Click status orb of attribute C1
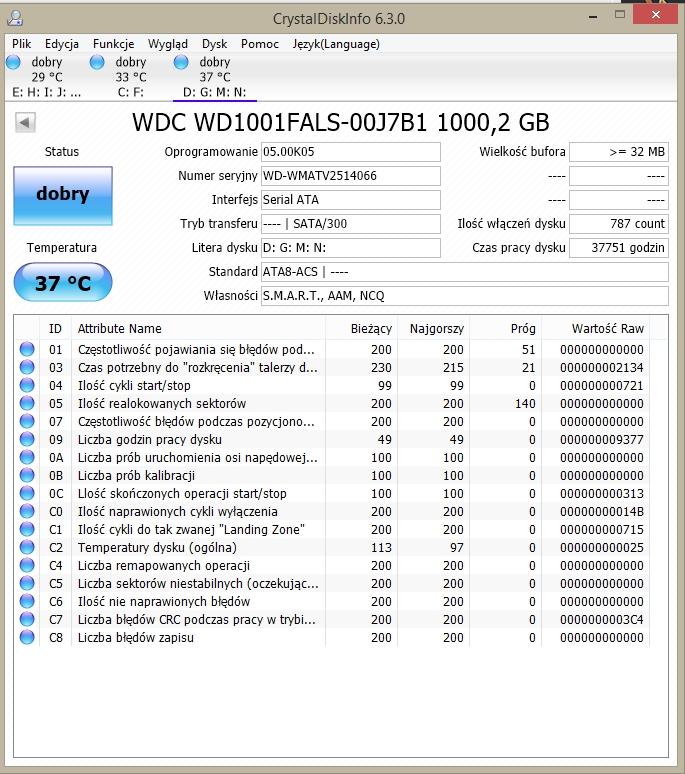This screenshot has width=685, height=774. 27,529
